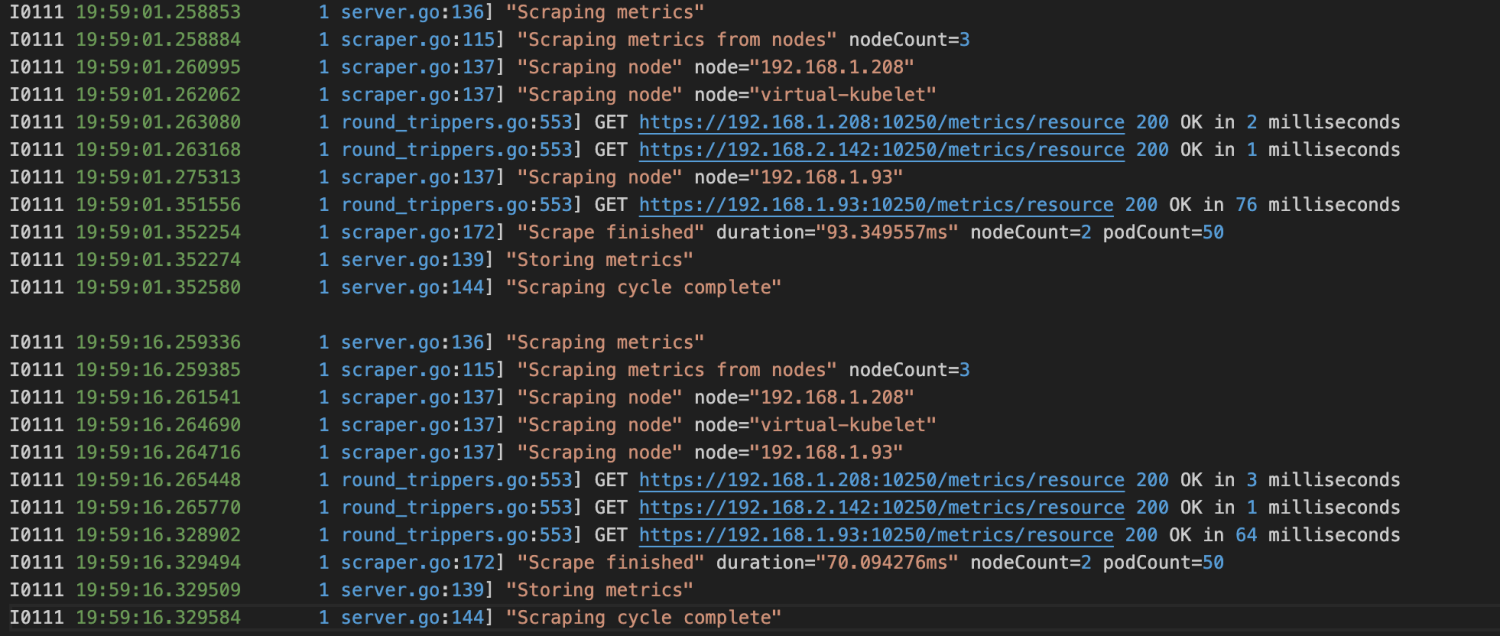Open the 192.168.2.142 link logged at 19:59:01.263168

(881, 150)
